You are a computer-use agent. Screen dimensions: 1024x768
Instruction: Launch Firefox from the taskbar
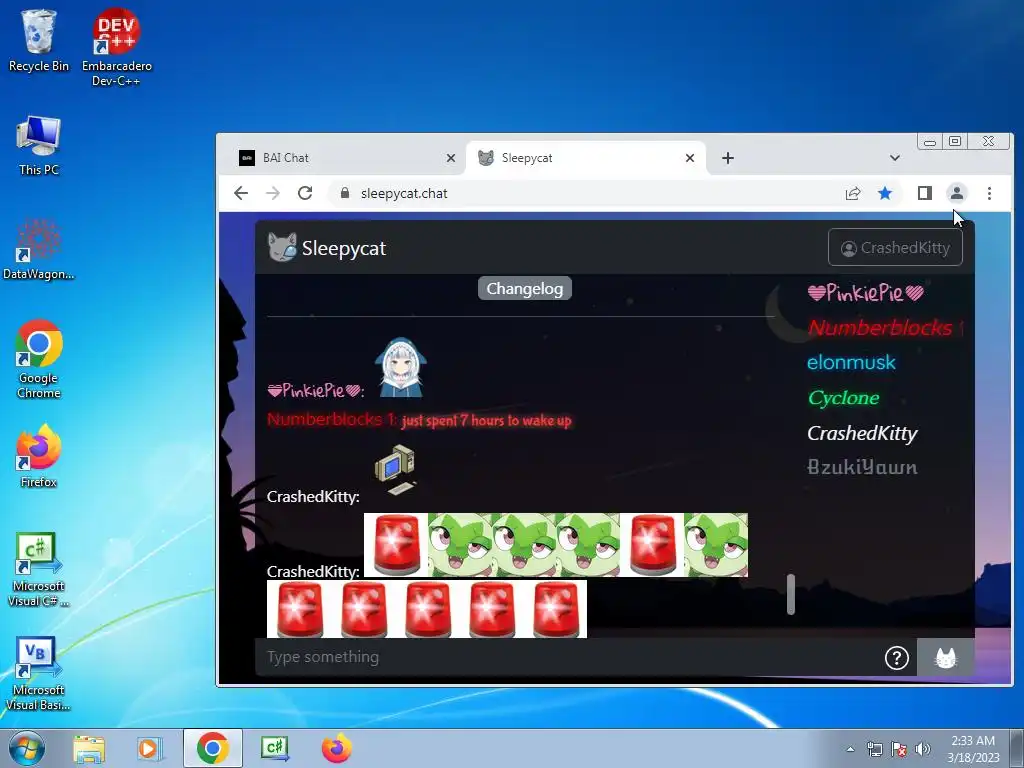336,748
